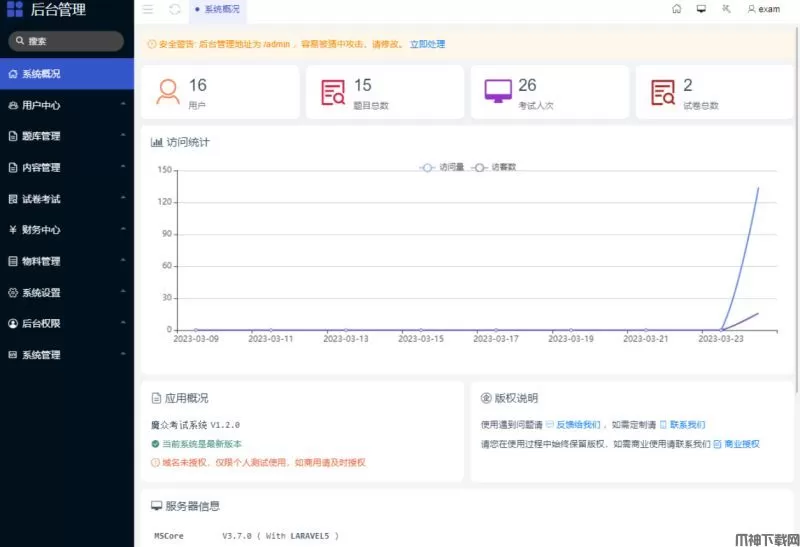Expand the 系统设置 sidebar menu
The height and width of the screenshot is (547, 800).
pos(66,293)
